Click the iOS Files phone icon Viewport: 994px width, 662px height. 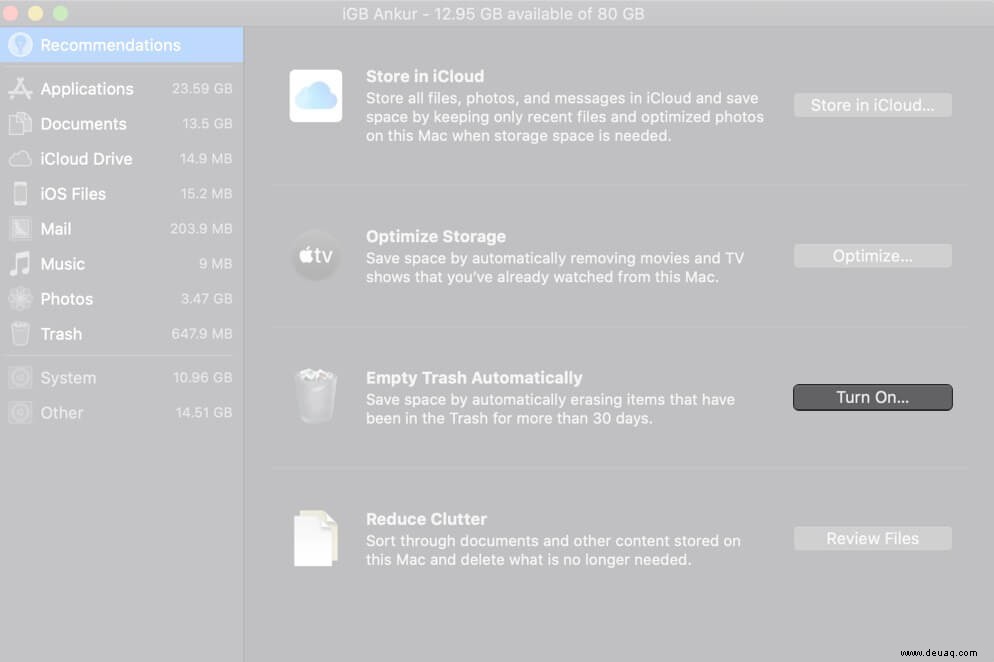tap(20, 193)
